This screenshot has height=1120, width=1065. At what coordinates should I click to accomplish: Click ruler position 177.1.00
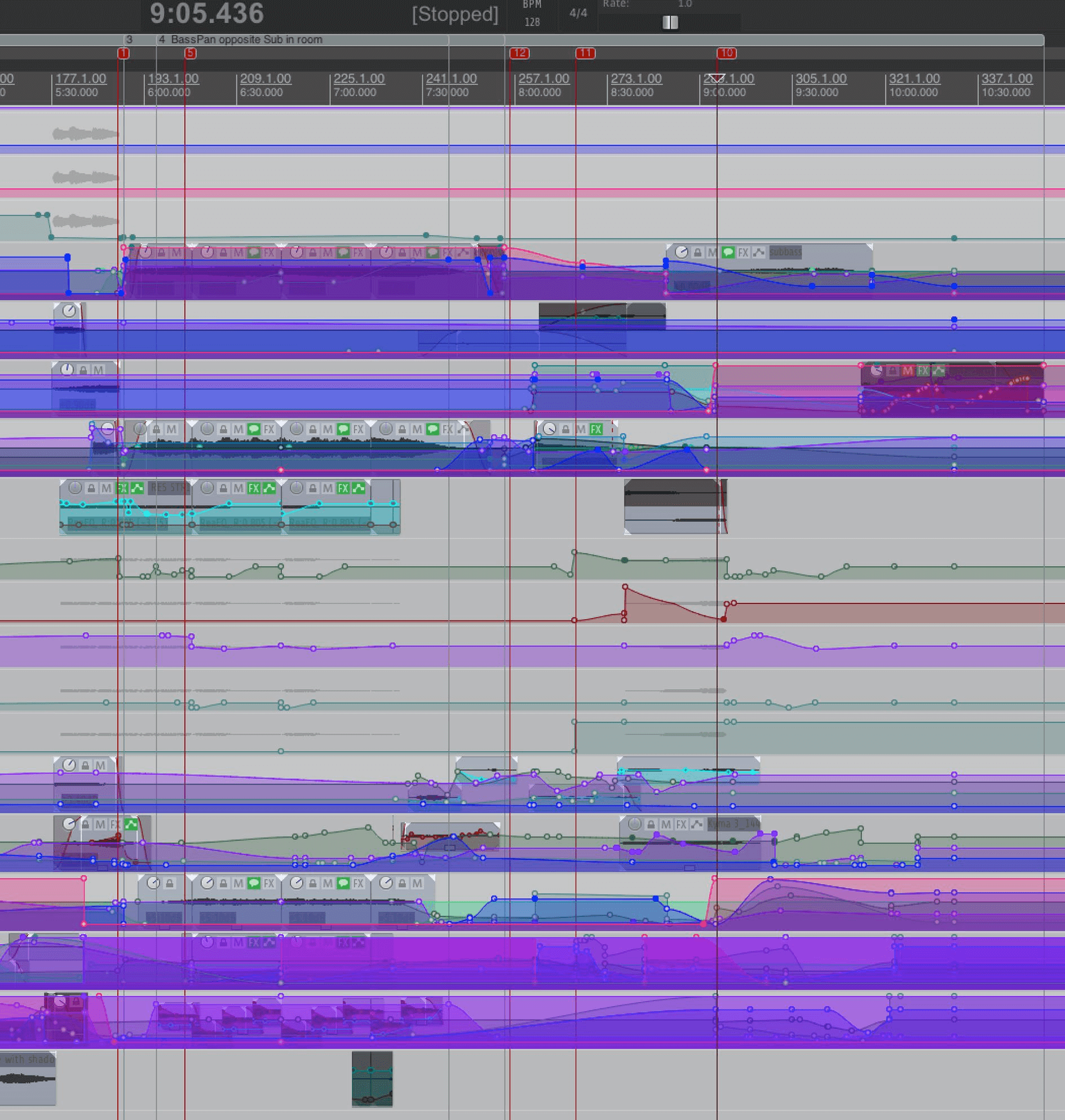(x=81, y=78)
